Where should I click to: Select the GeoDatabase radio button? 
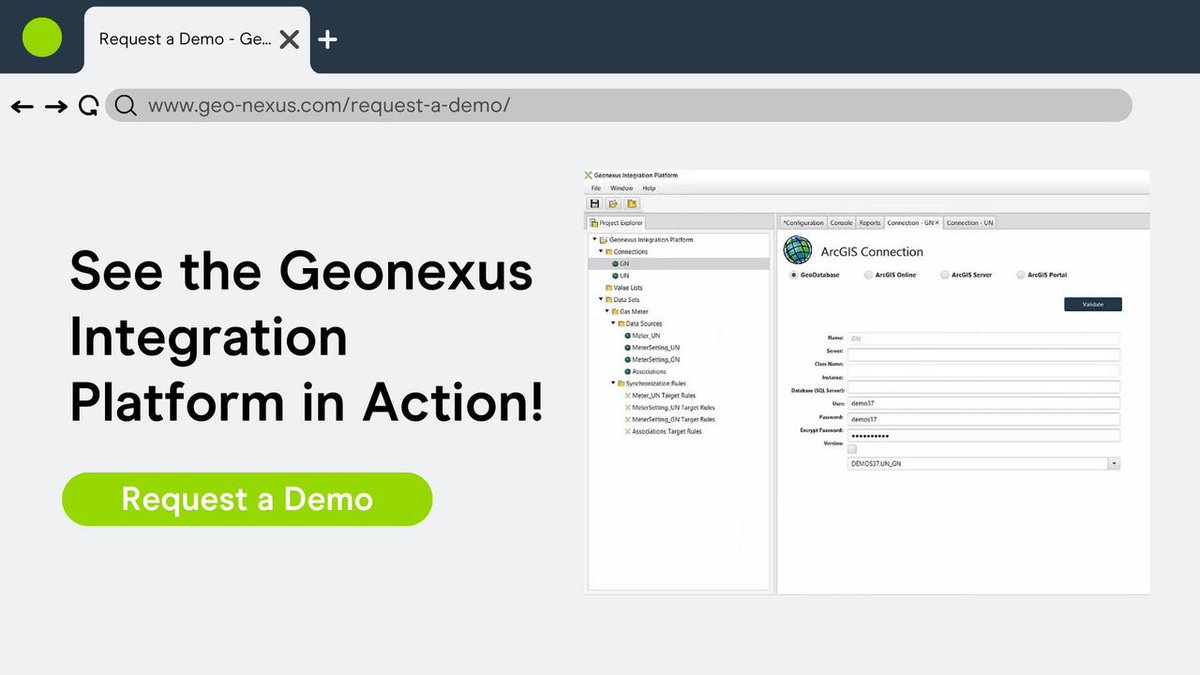pyautogui.click(x=794, y=275)
